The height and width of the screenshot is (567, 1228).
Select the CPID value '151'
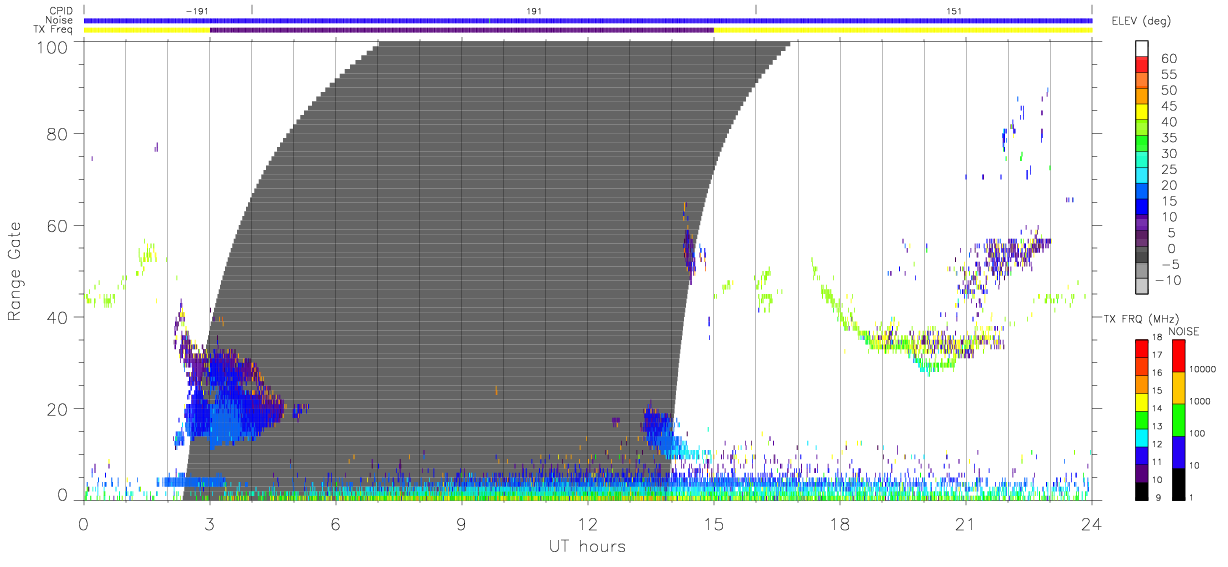pos(954,9)
